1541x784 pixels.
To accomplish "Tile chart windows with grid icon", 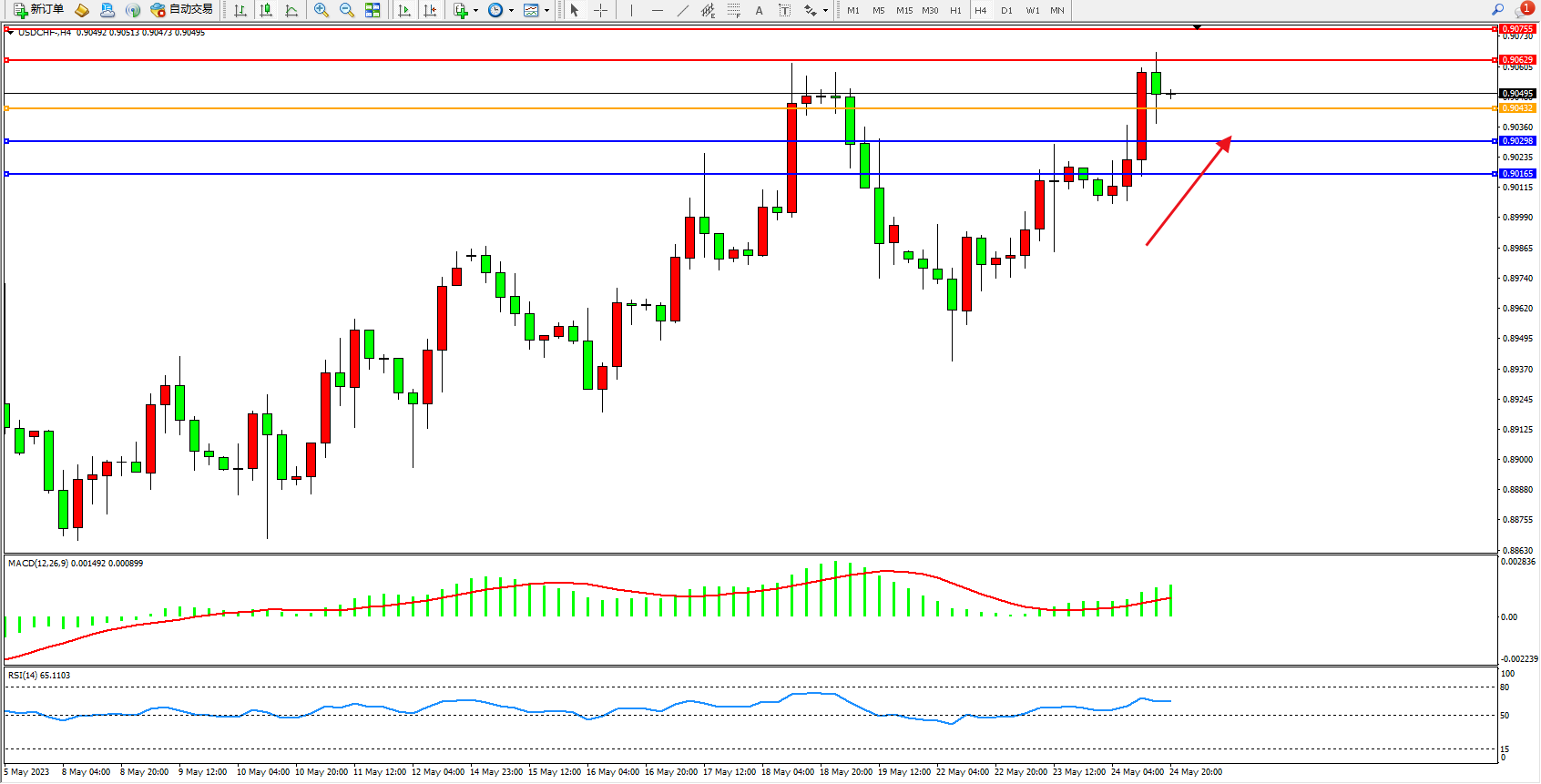I will [372, 10].
